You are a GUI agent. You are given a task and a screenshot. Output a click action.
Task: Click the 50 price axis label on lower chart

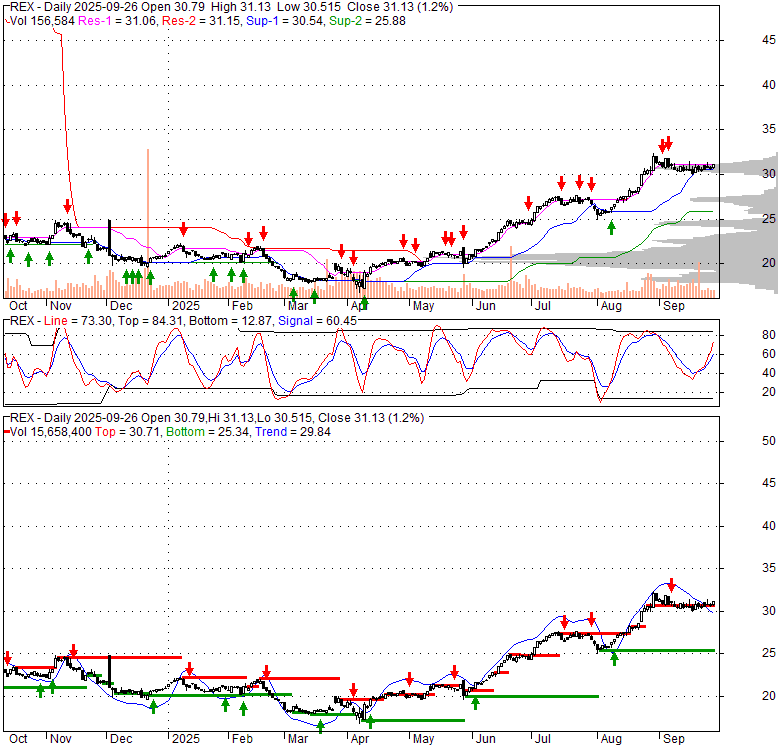(x=769, y=441)
